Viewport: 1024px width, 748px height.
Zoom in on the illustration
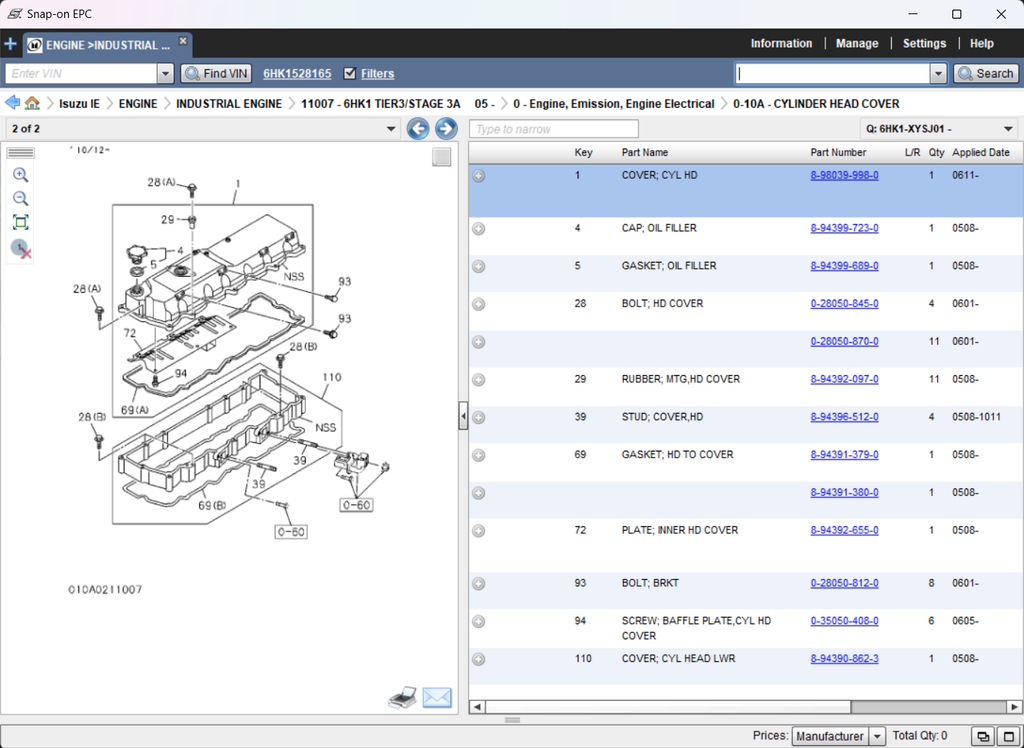(20, 175)
